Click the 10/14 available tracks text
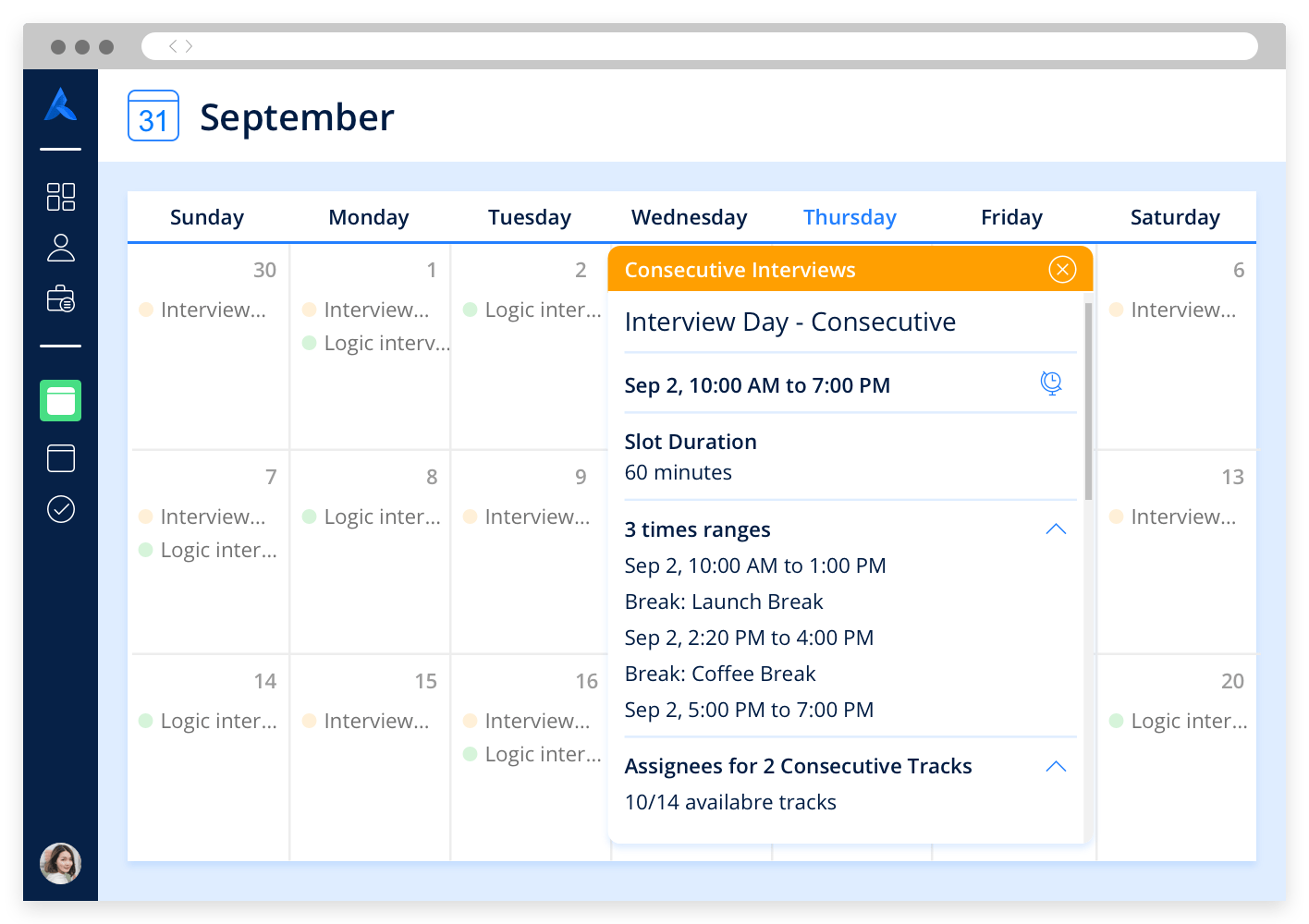 tap(730, 801)
